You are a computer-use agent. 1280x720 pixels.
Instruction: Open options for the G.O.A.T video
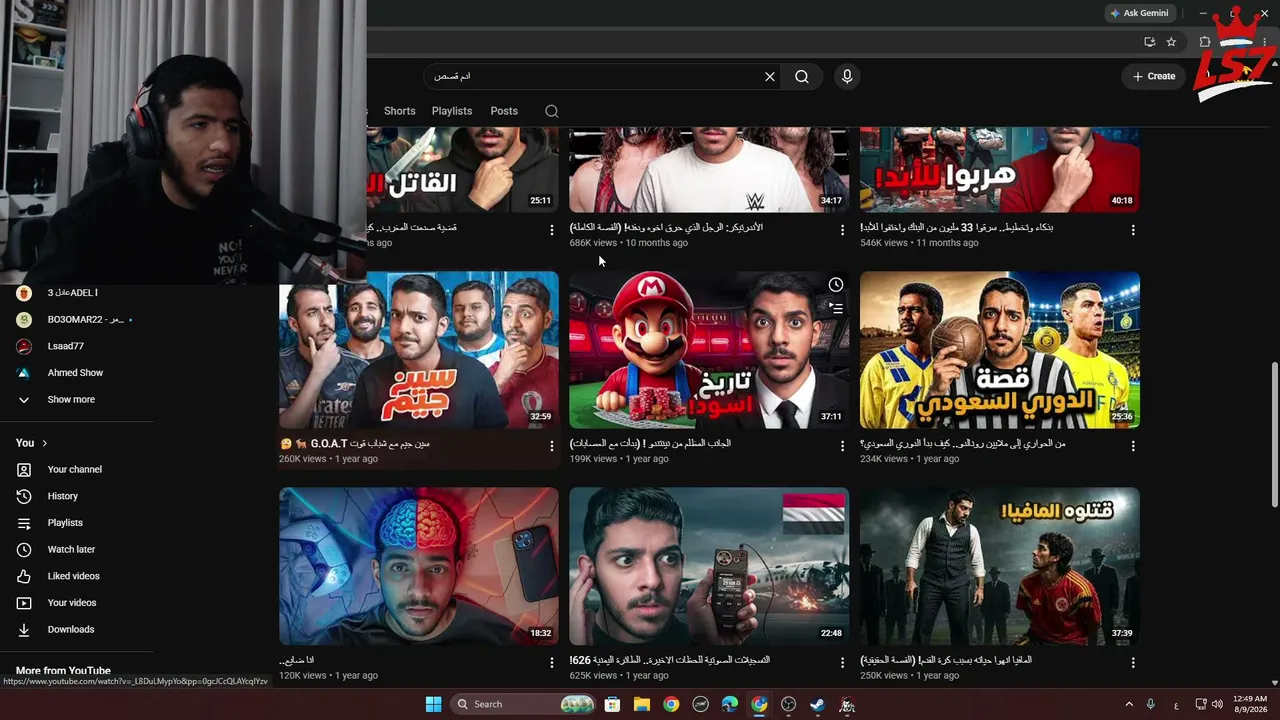(552, 446)
